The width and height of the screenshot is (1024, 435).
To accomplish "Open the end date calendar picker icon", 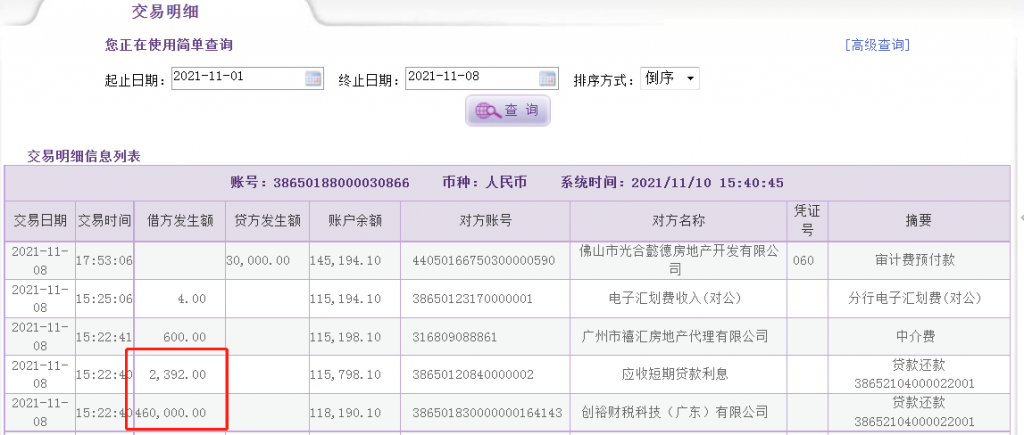I will pos(547,78).
